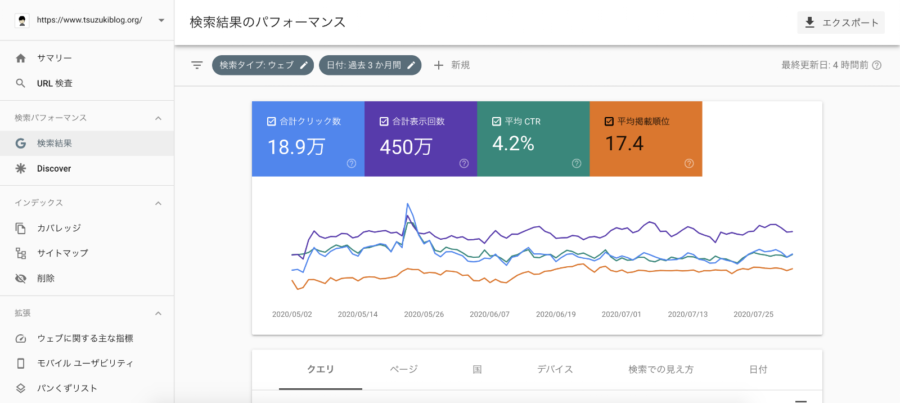
Task: Click the Google G icon beside 検索結果
Action: (21, 144)
